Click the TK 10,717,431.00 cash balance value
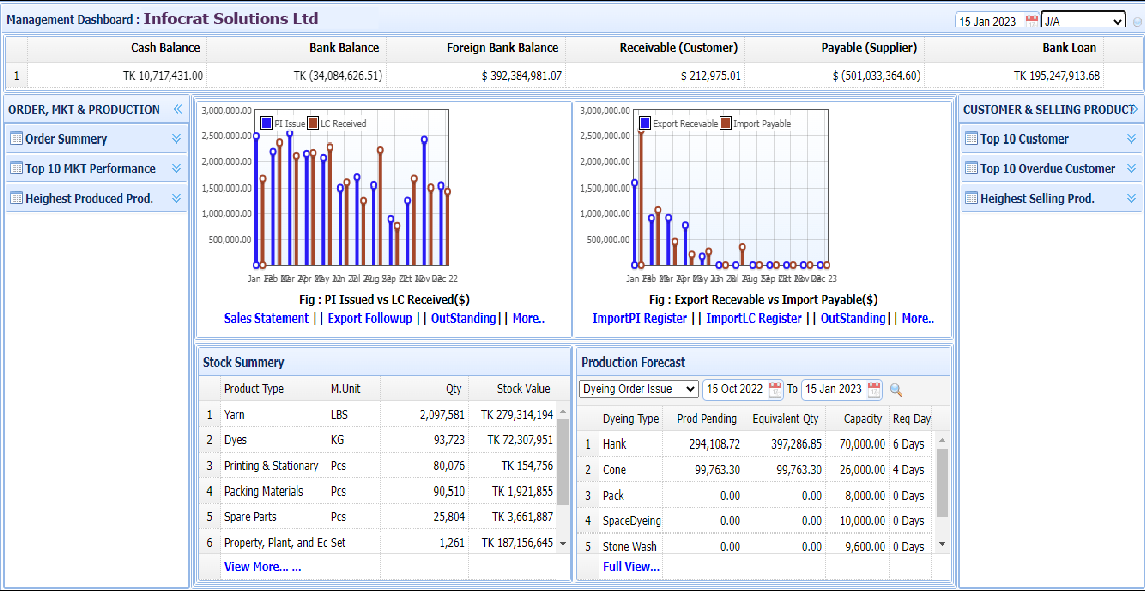Image resolution: width=1145 pixels, height=591 pixels. [x=163, y=75]
